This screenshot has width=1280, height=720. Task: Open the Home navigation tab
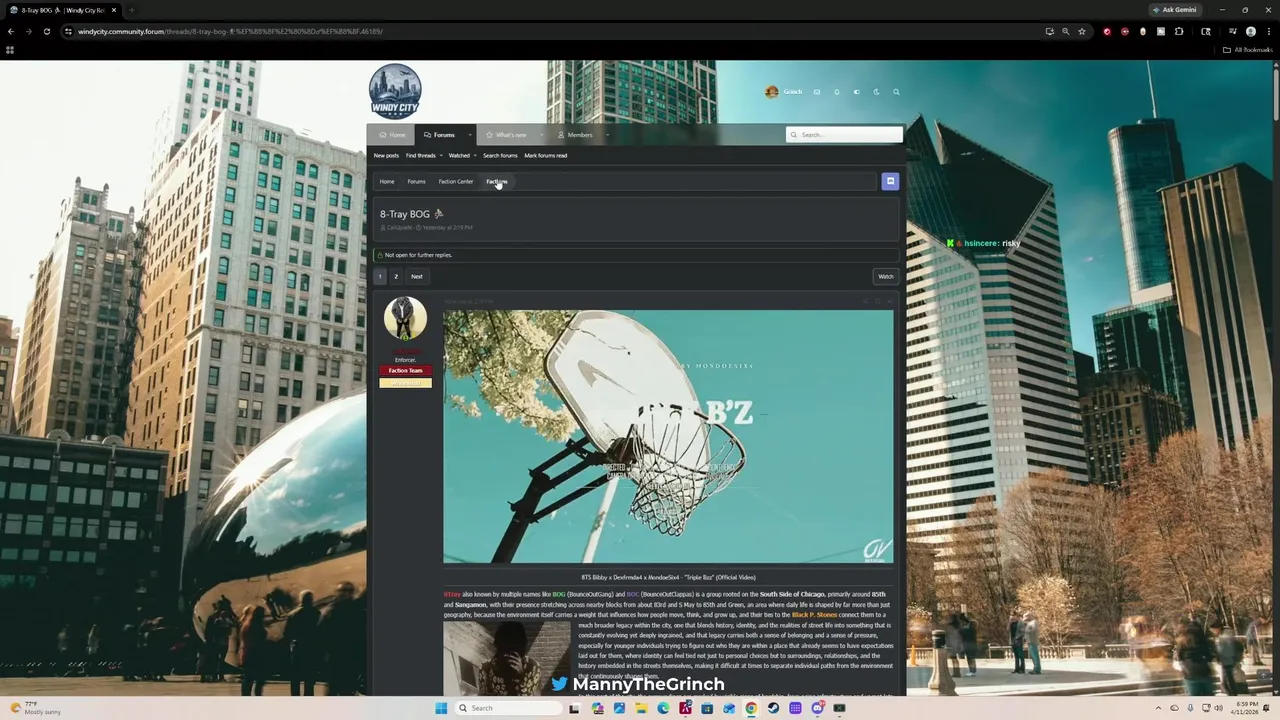click(392, 135)
